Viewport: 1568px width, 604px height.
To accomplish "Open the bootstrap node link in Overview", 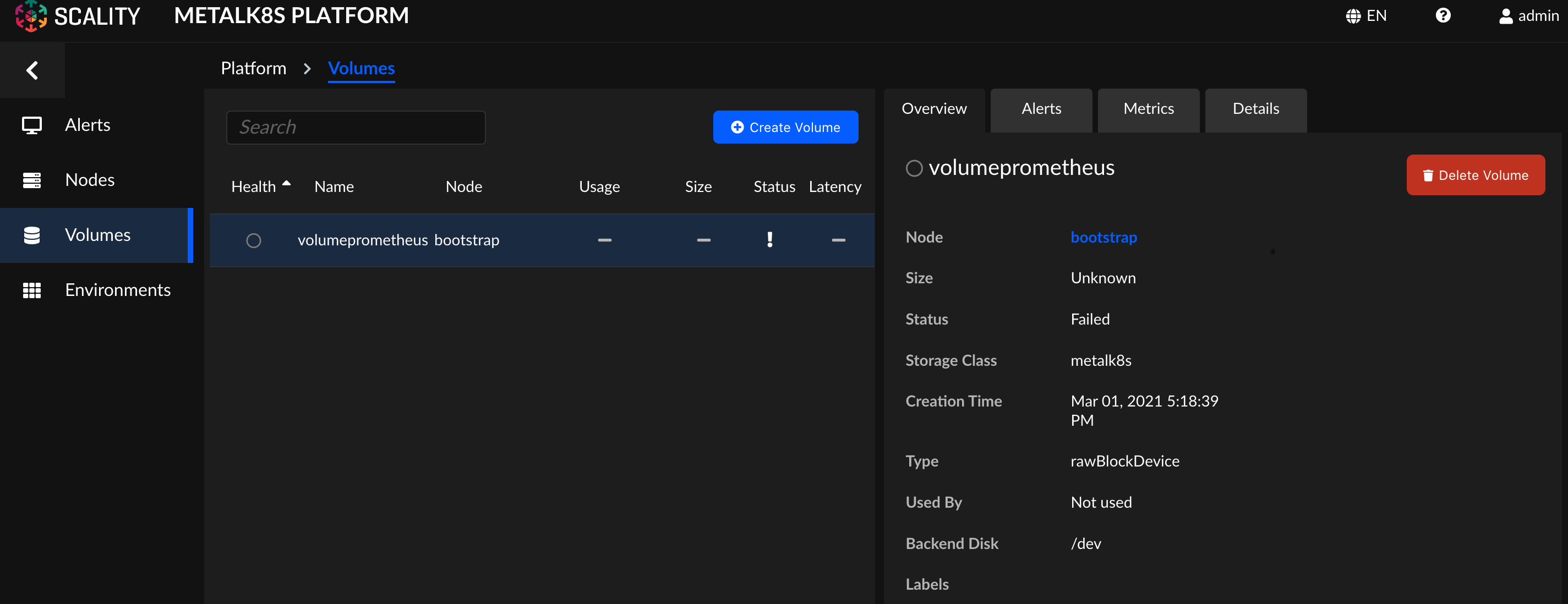I will pos(1103,237).
